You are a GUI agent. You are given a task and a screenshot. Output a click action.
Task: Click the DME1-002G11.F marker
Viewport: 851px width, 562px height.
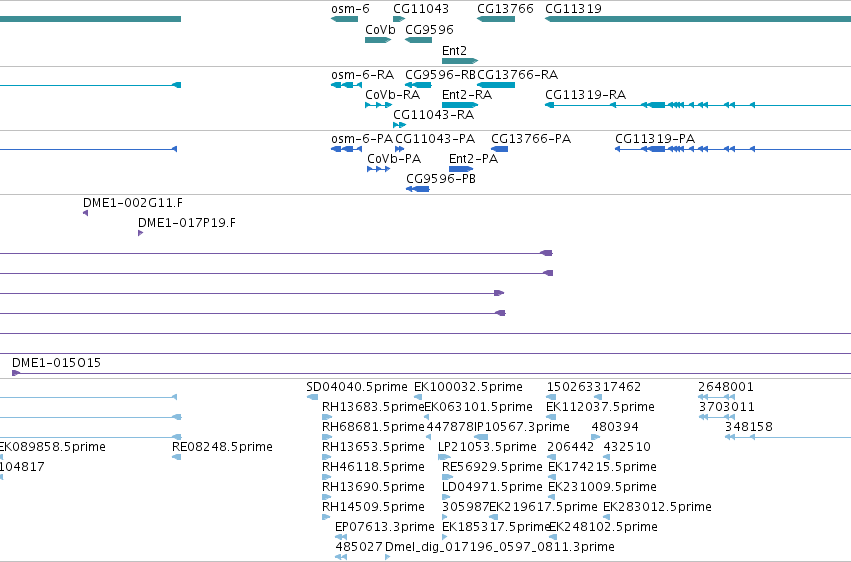(85, 213)
